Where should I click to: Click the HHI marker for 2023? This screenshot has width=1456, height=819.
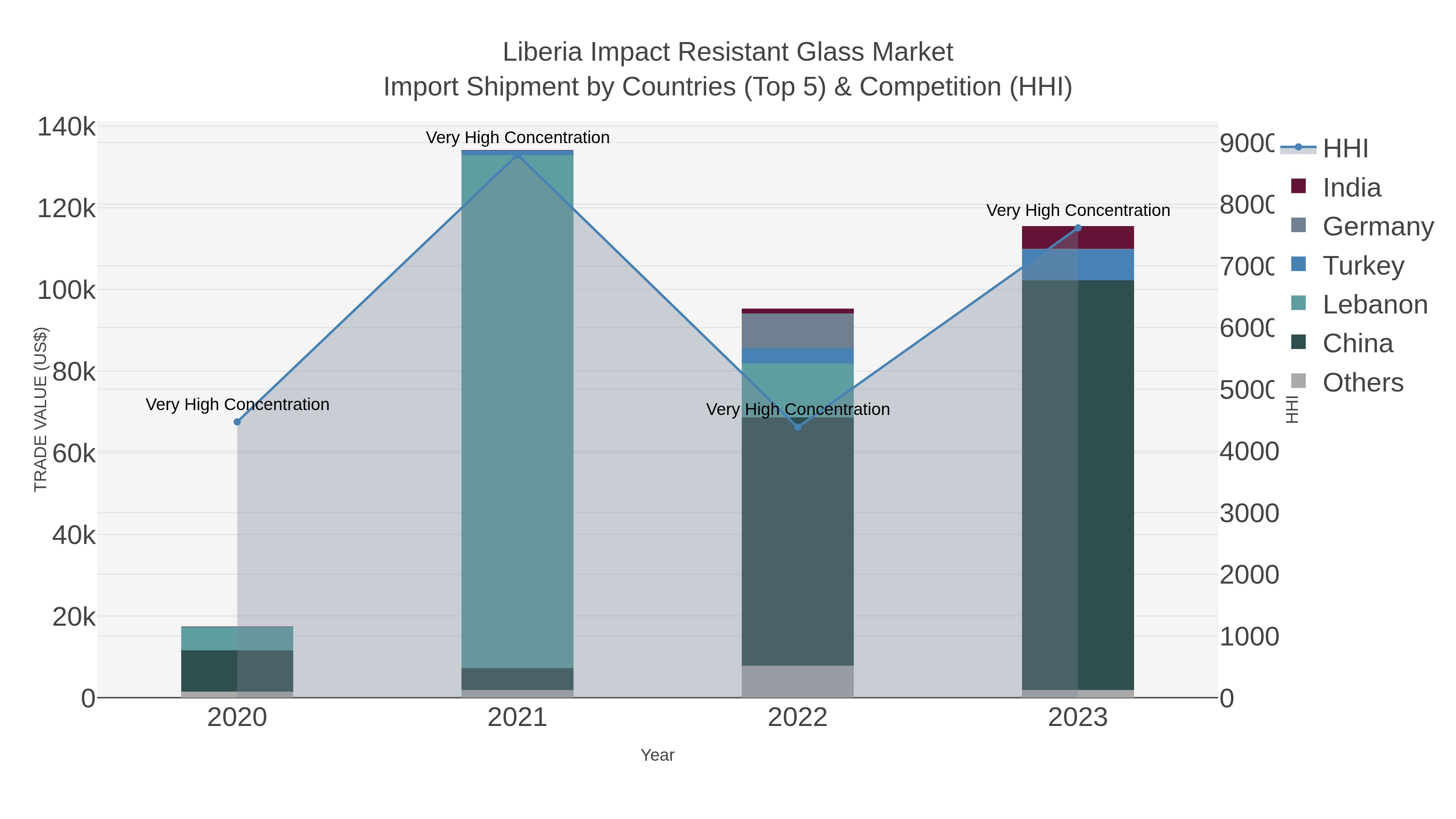[1078, 228]
